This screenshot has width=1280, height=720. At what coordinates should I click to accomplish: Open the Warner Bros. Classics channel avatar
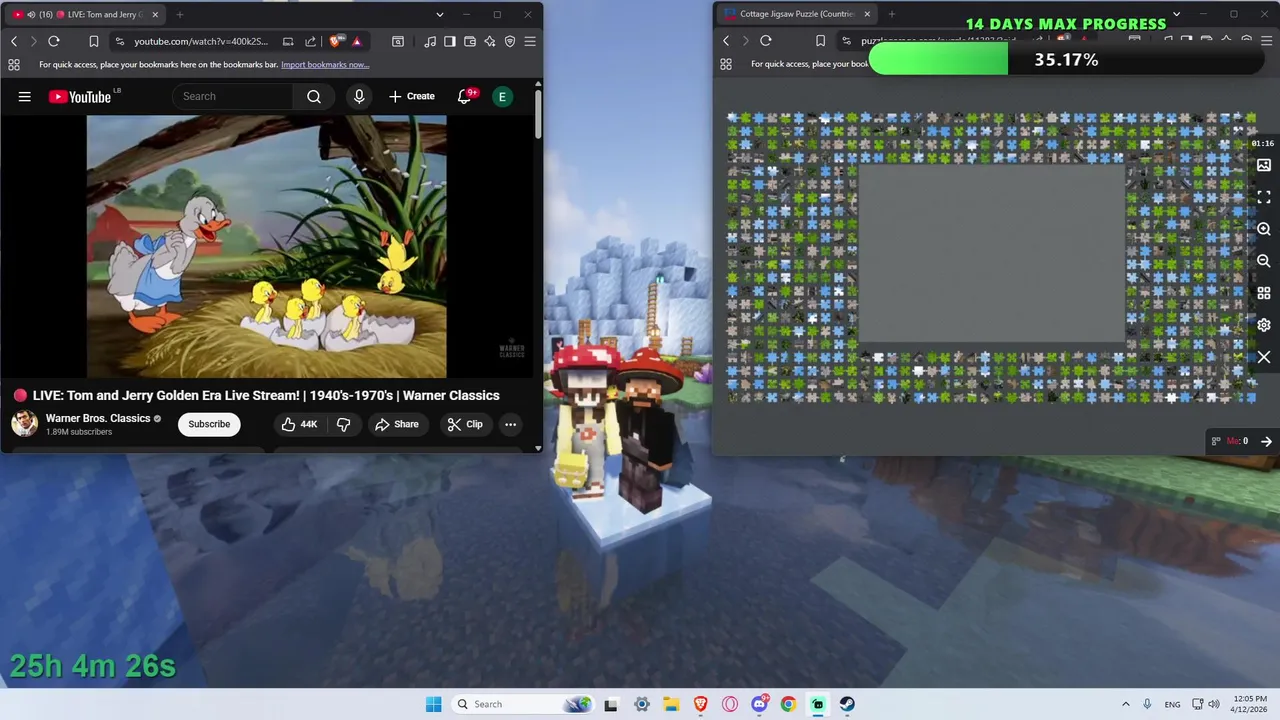tap(25, 423)
